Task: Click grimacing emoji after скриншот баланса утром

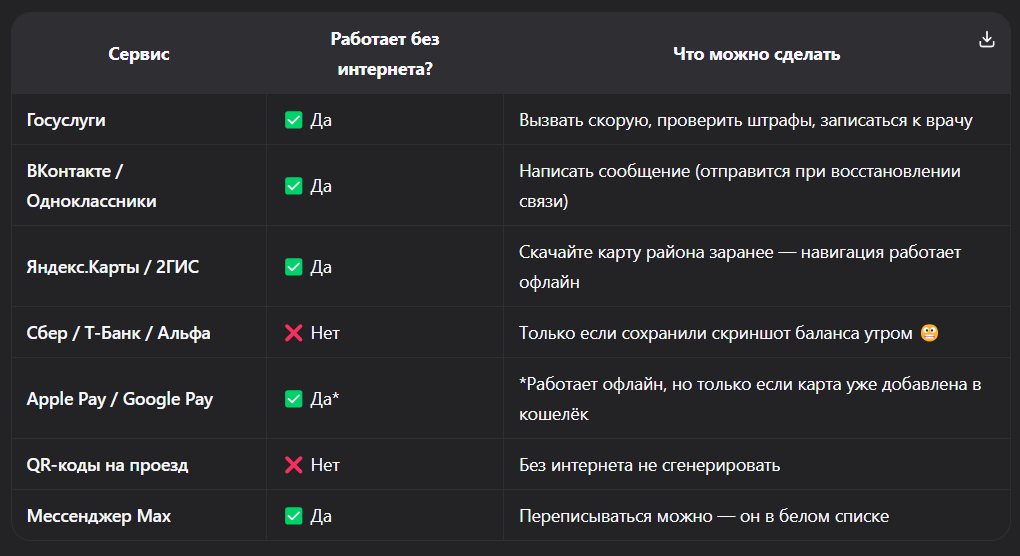Action: pos(930,333)
